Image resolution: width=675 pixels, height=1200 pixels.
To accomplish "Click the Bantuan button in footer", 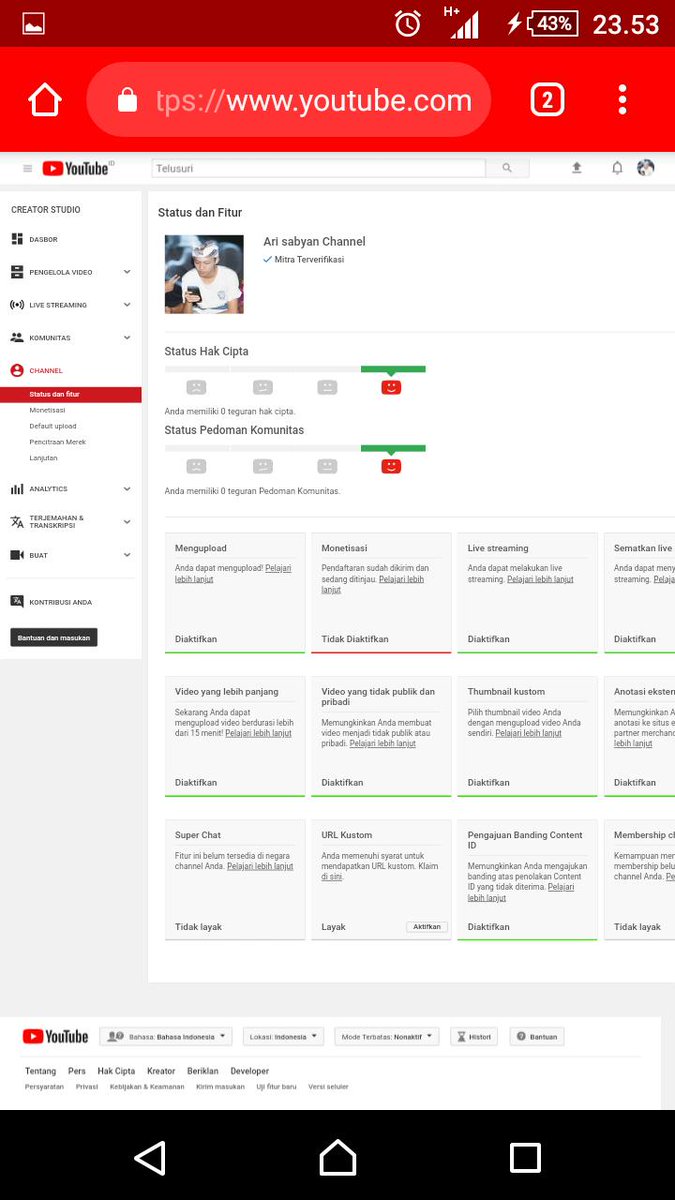I will [x=537, y=1037].
